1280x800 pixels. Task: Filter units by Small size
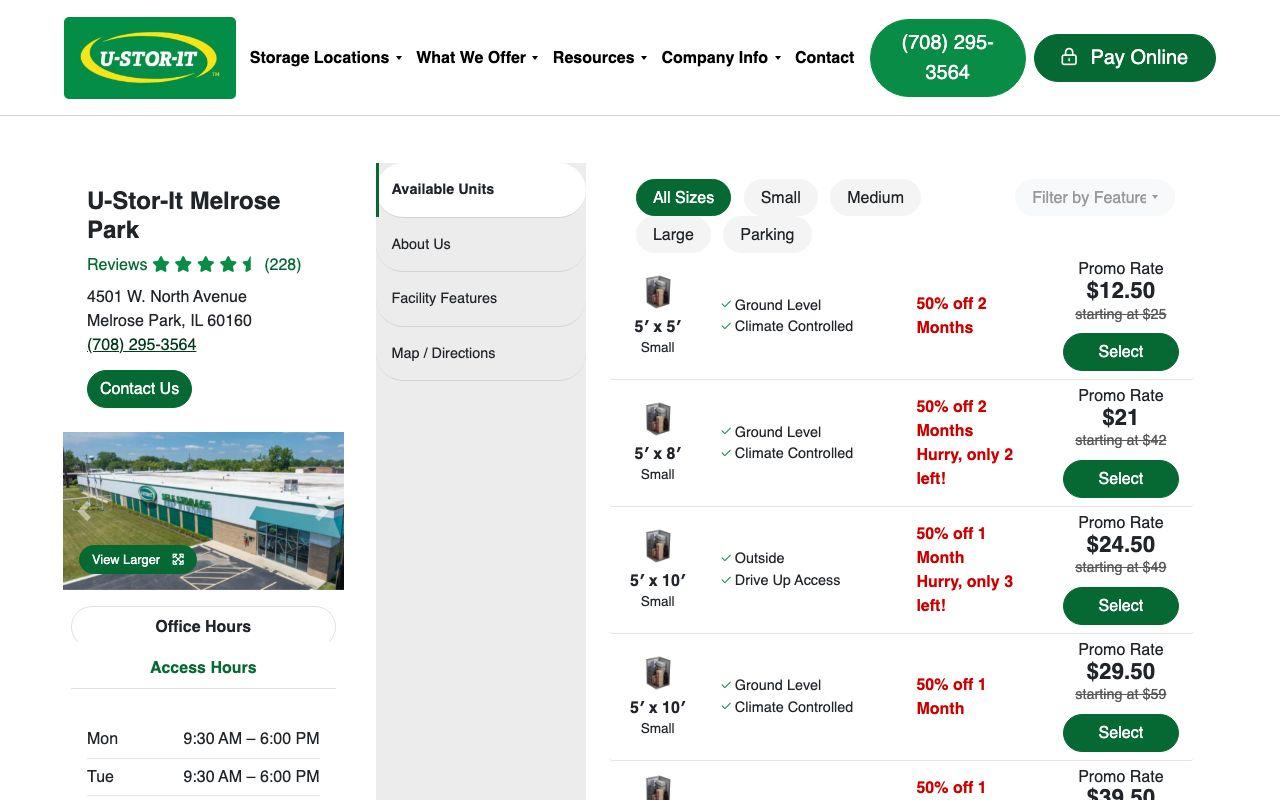click(780, 197)
